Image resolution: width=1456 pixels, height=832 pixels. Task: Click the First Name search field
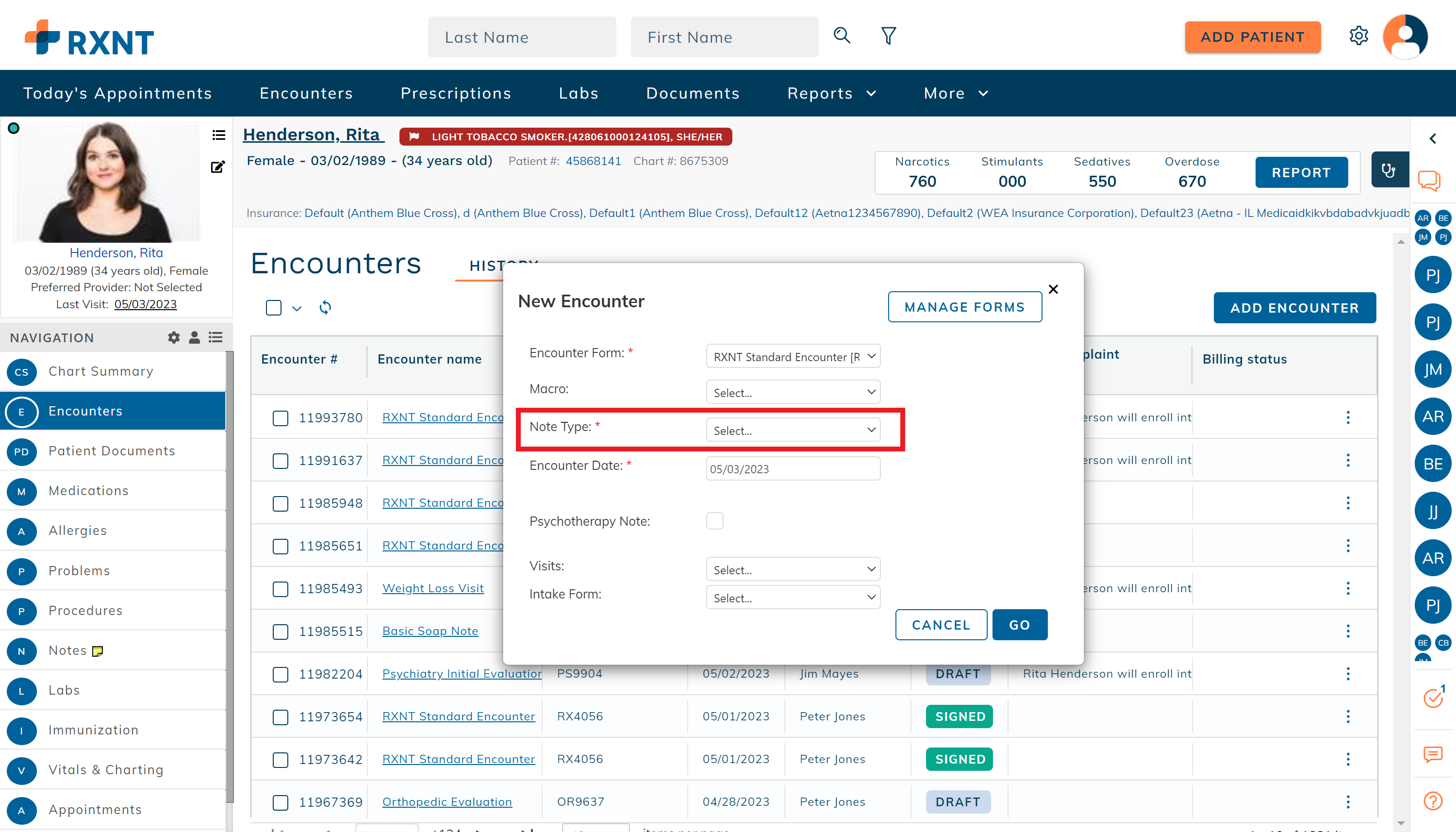point(724,36)
